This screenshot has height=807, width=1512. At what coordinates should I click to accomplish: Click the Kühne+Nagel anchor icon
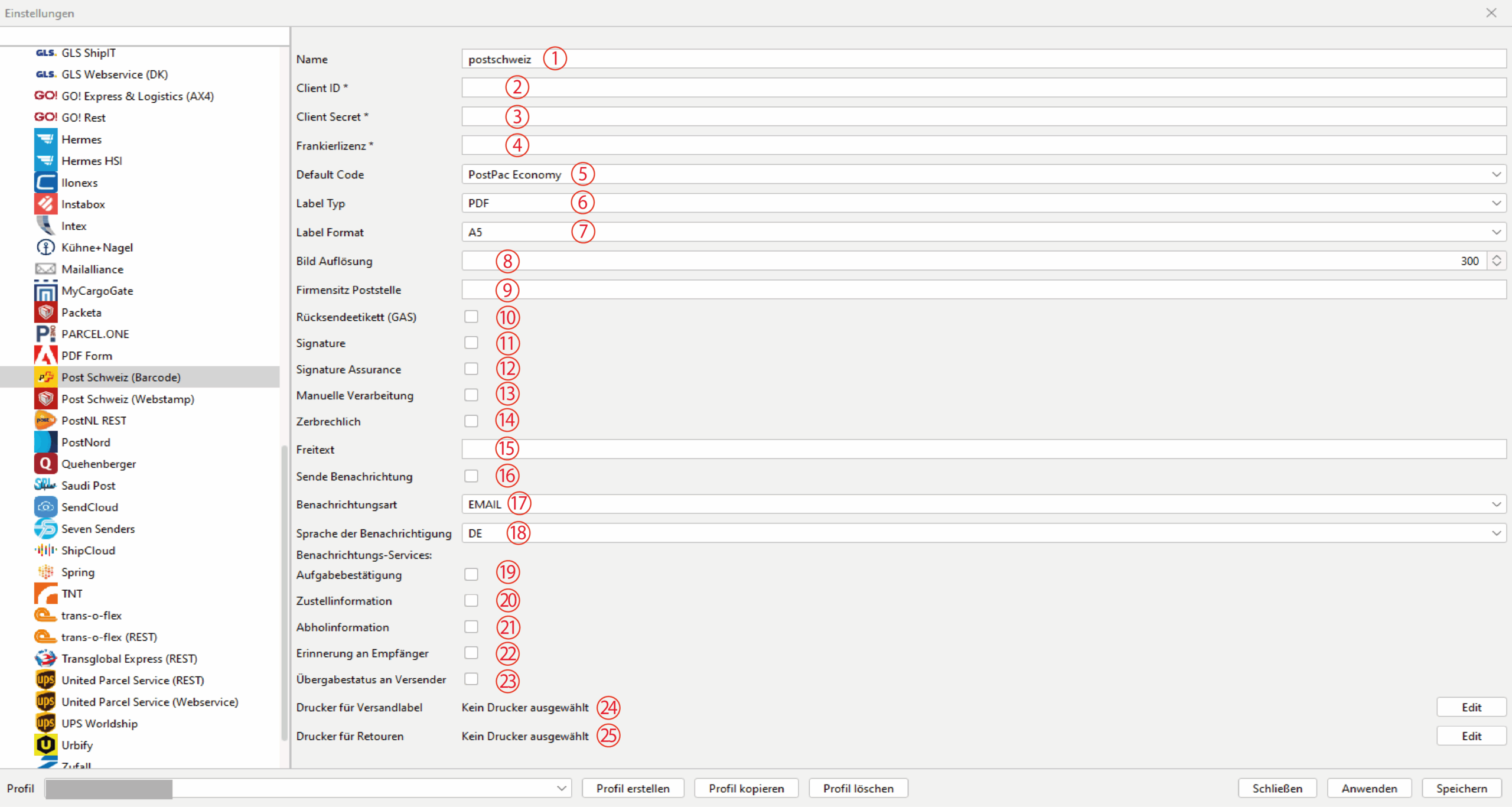coord(45,248)
